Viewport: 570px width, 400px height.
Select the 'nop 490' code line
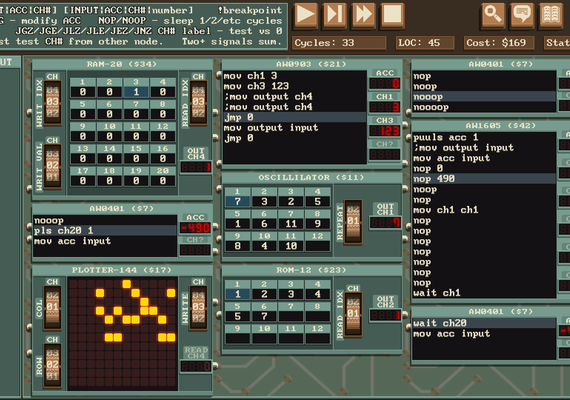point(484,179)
